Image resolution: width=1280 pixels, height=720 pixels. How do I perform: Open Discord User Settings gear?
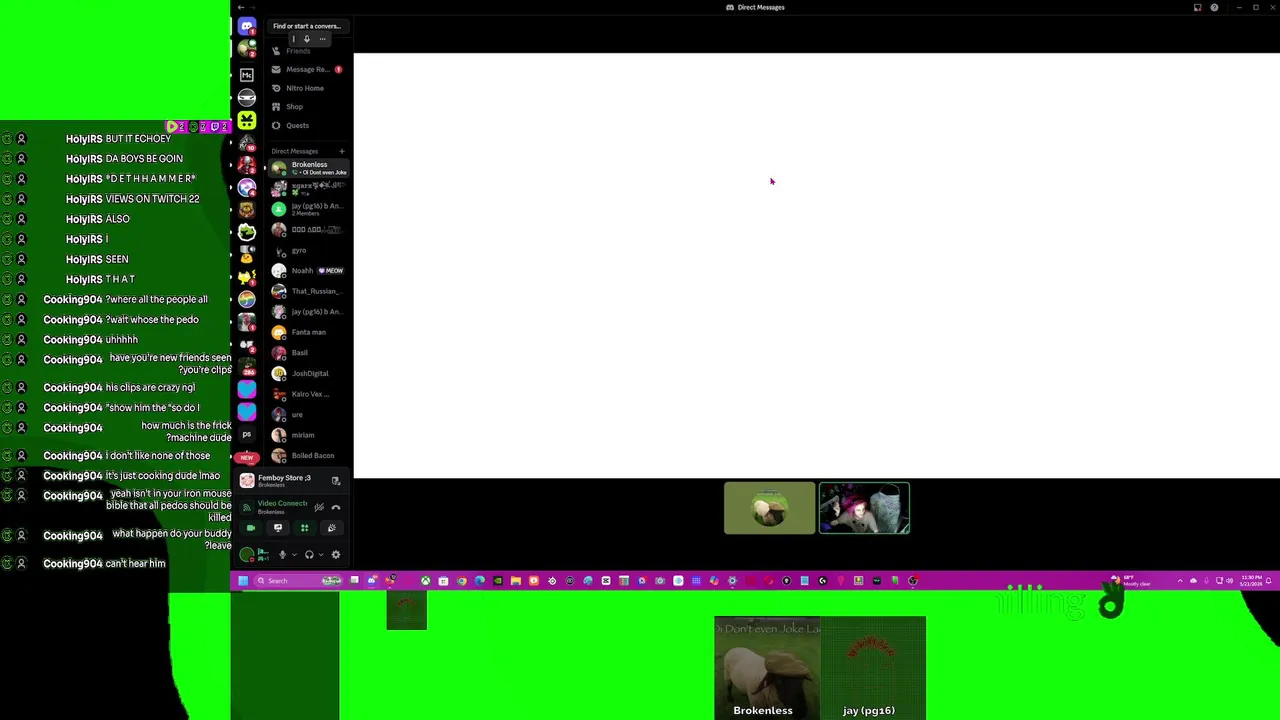[x=336, y=555]
